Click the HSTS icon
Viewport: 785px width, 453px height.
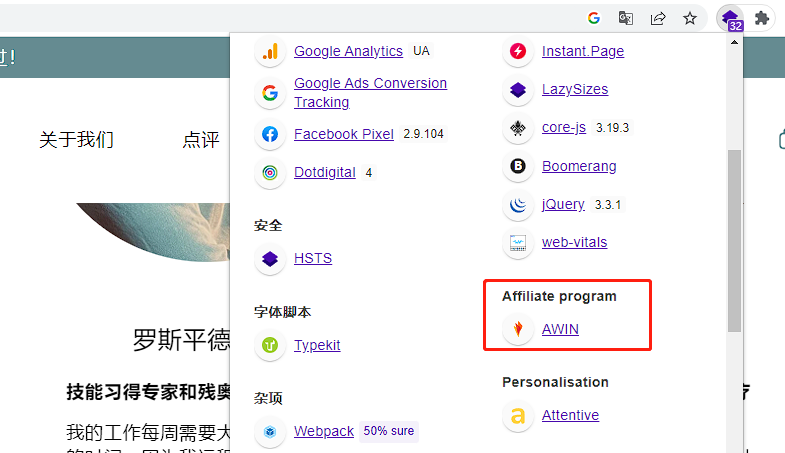(270, 259)
